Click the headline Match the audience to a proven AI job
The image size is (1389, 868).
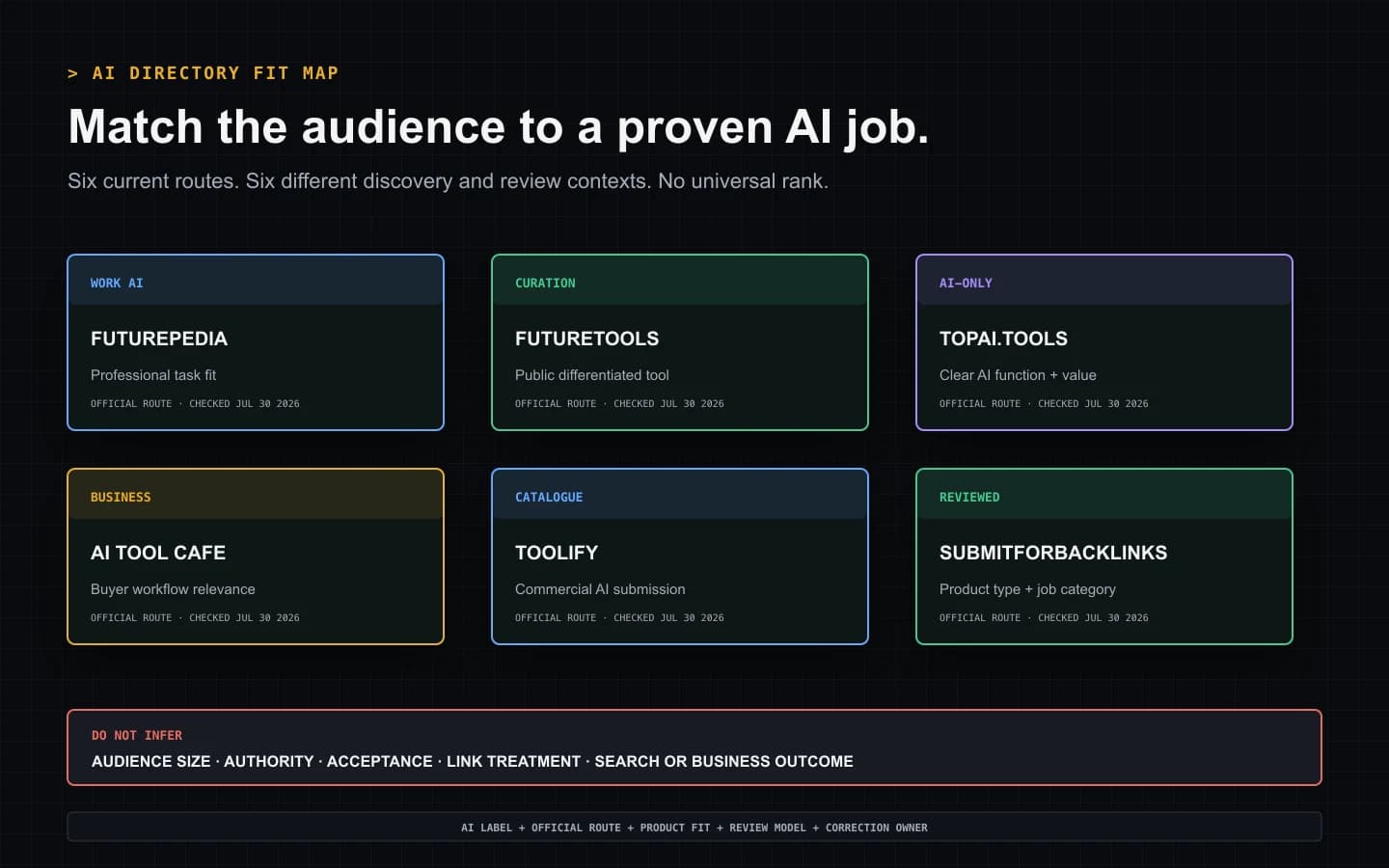499,127
